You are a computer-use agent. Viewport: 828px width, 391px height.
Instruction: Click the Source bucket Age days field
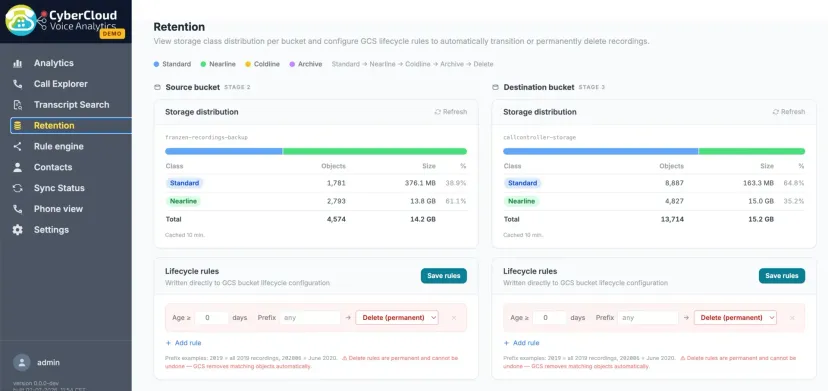[x=212, y=318]
